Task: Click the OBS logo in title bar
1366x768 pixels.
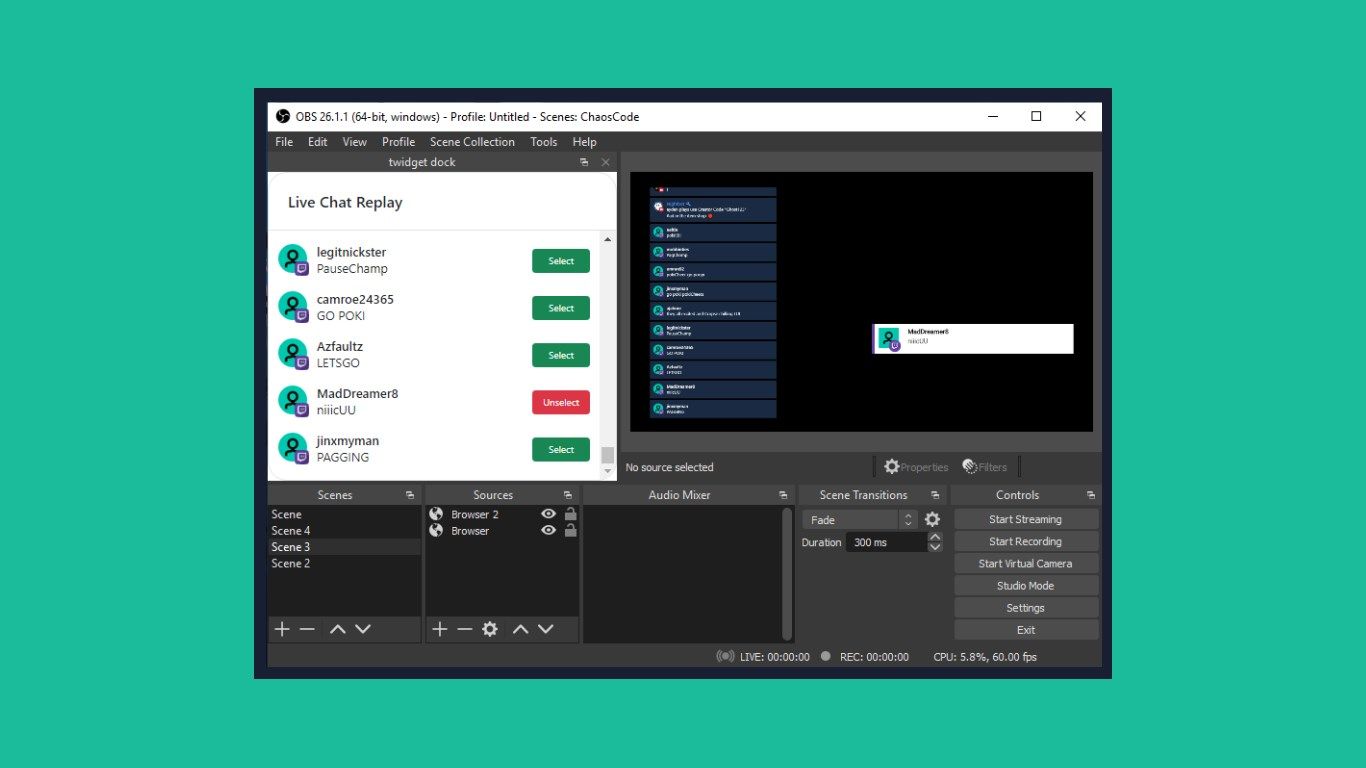Action: 283,117
